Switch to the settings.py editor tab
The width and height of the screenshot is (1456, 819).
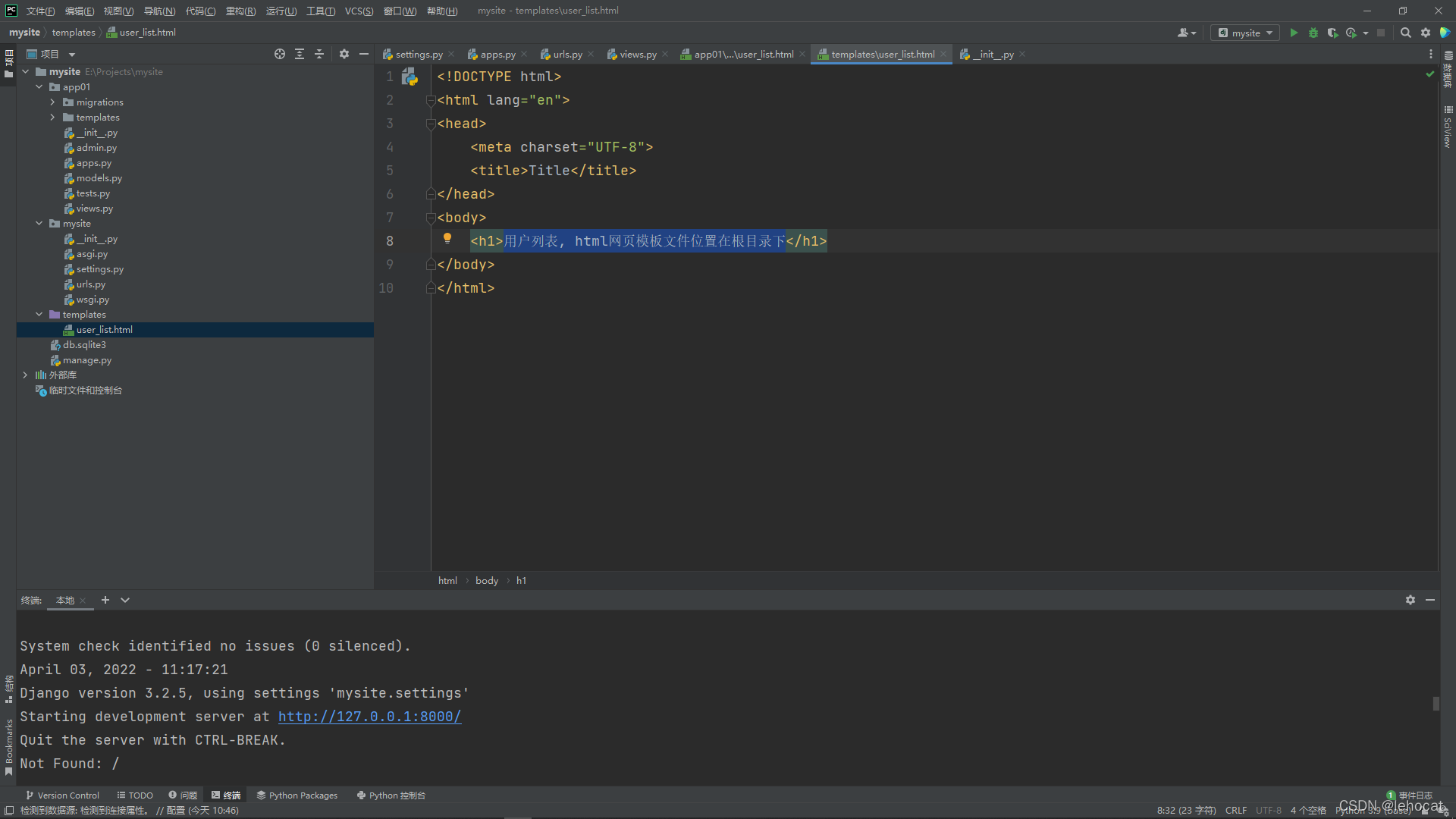419,55
